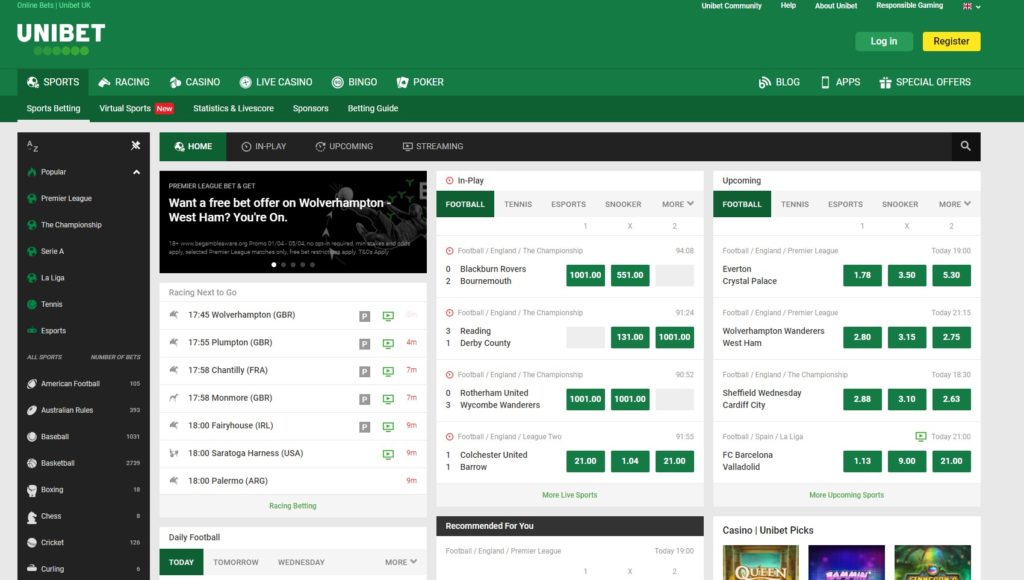Select second carousel dot on promo banner

click(283, 265)
